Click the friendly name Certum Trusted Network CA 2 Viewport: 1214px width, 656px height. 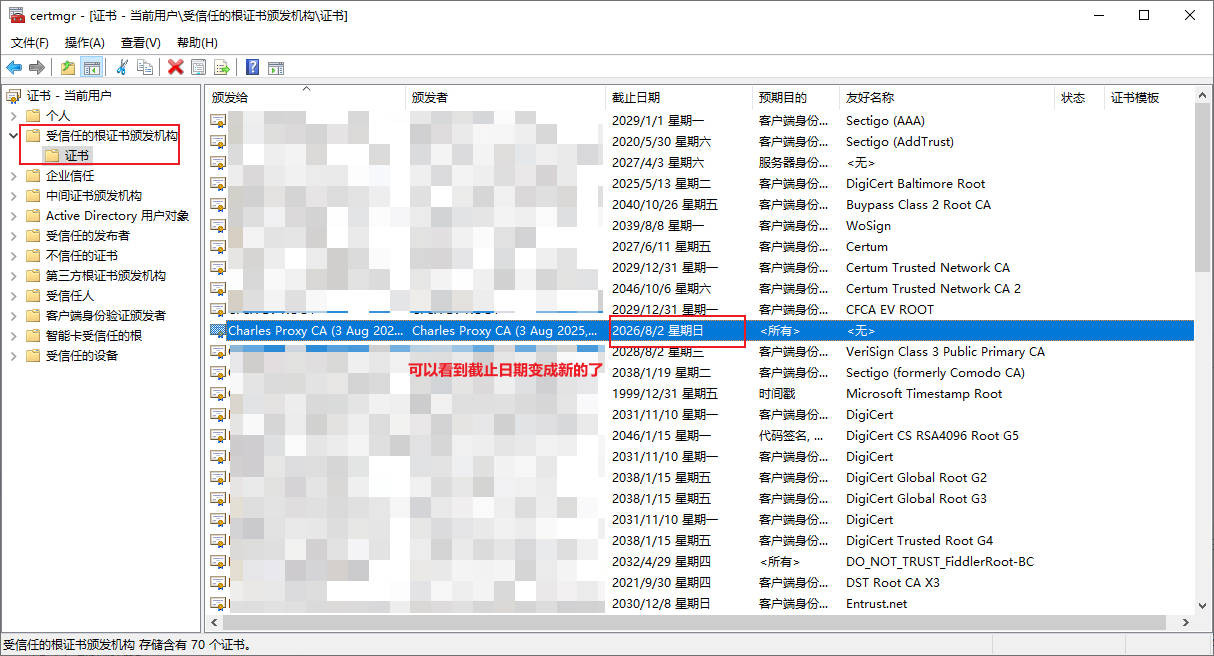pyautogui.click(x=933, y=289)
